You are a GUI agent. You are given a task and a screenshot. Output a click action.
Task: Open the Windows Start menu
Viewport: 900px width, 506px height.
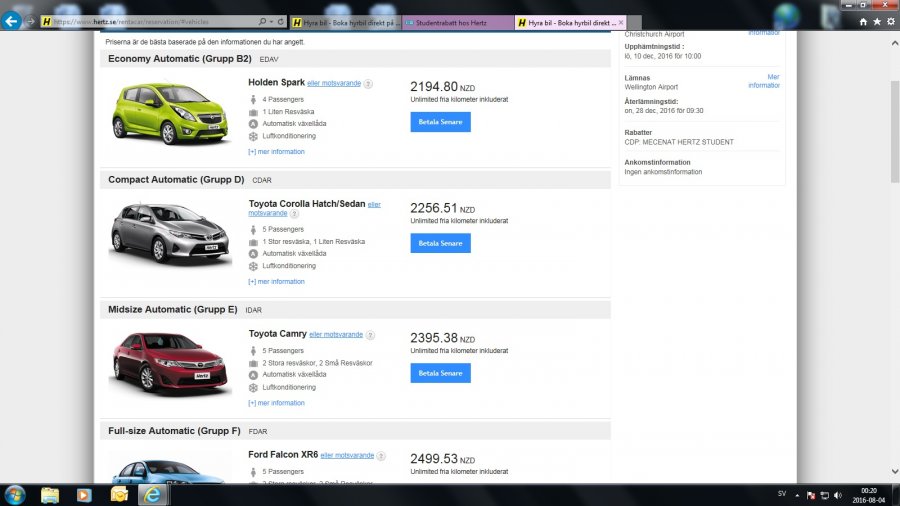[x=15, y=494]
